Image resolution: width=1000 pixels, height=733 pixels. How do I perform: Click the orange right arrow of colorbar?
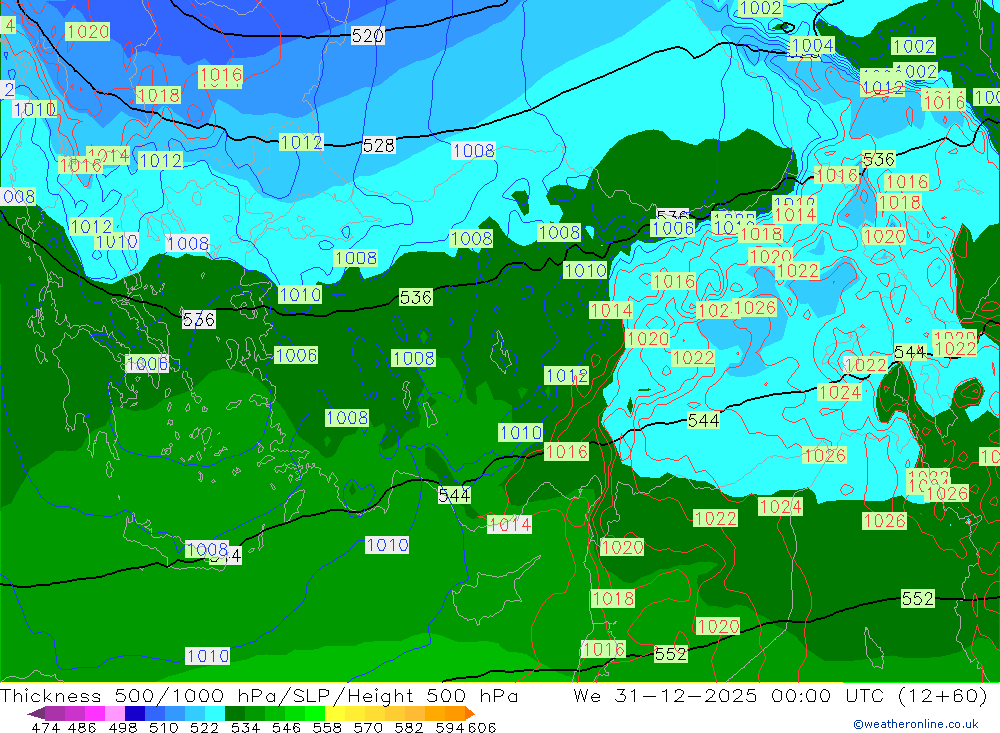(x=470, y=713)
